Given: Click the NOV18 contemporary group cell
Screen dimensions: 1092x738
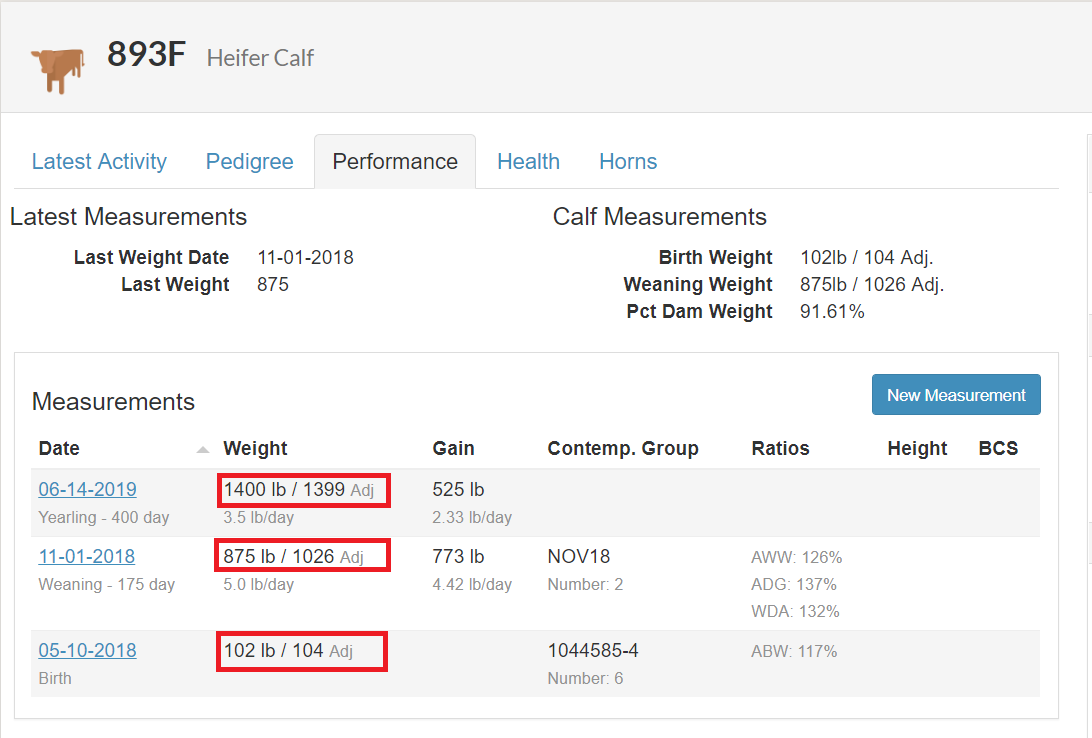Looking at the screenshot, I should tap(579, 557).
